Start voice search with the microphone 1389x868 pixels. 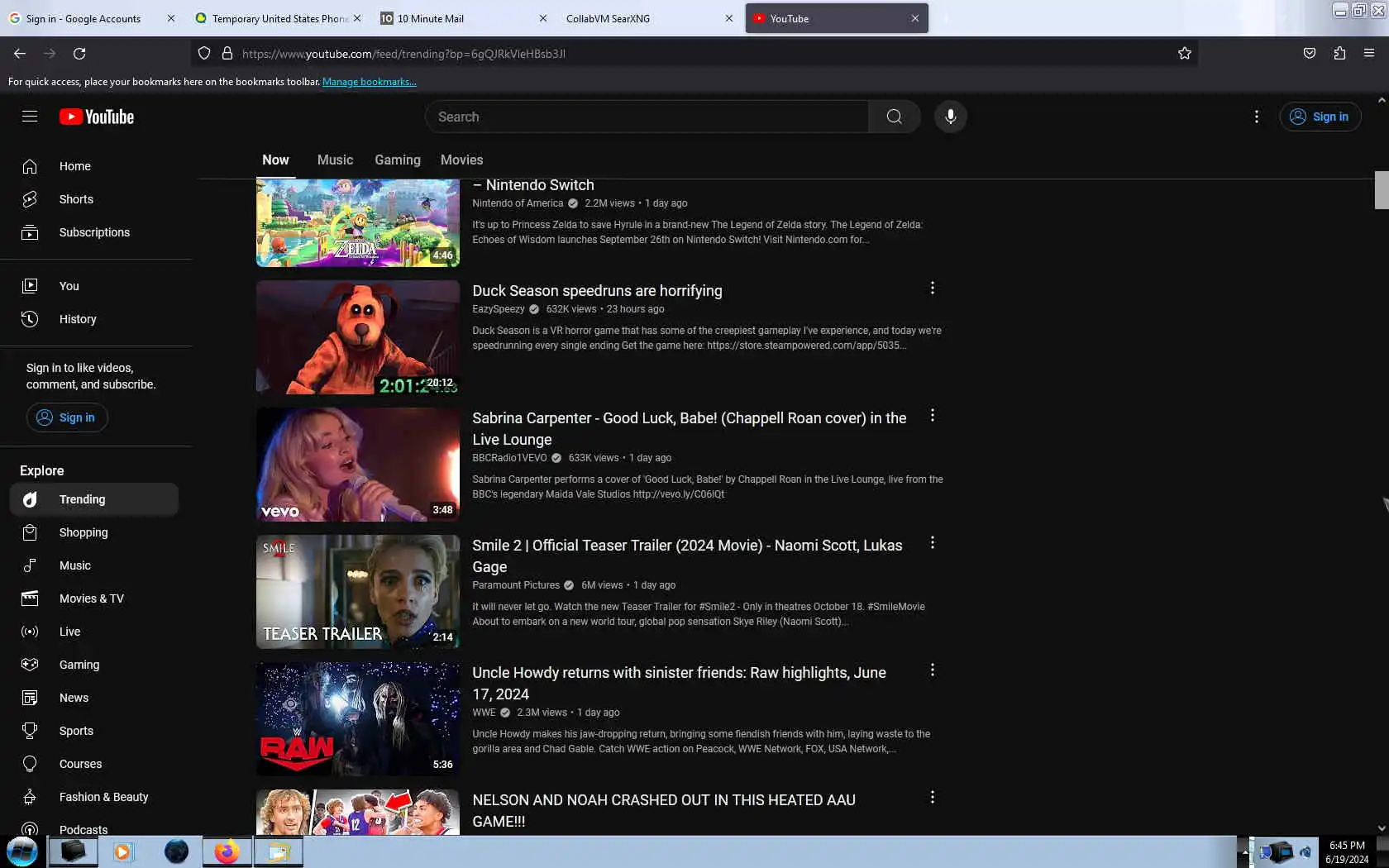(951, 117)
